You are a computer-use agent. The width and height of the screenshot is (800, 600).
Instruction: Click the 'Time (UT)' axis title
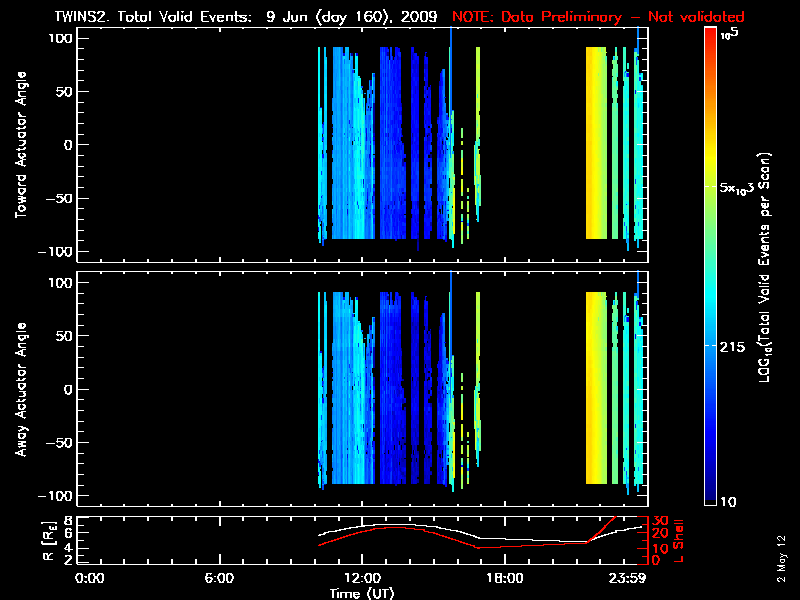coord(365,593)
